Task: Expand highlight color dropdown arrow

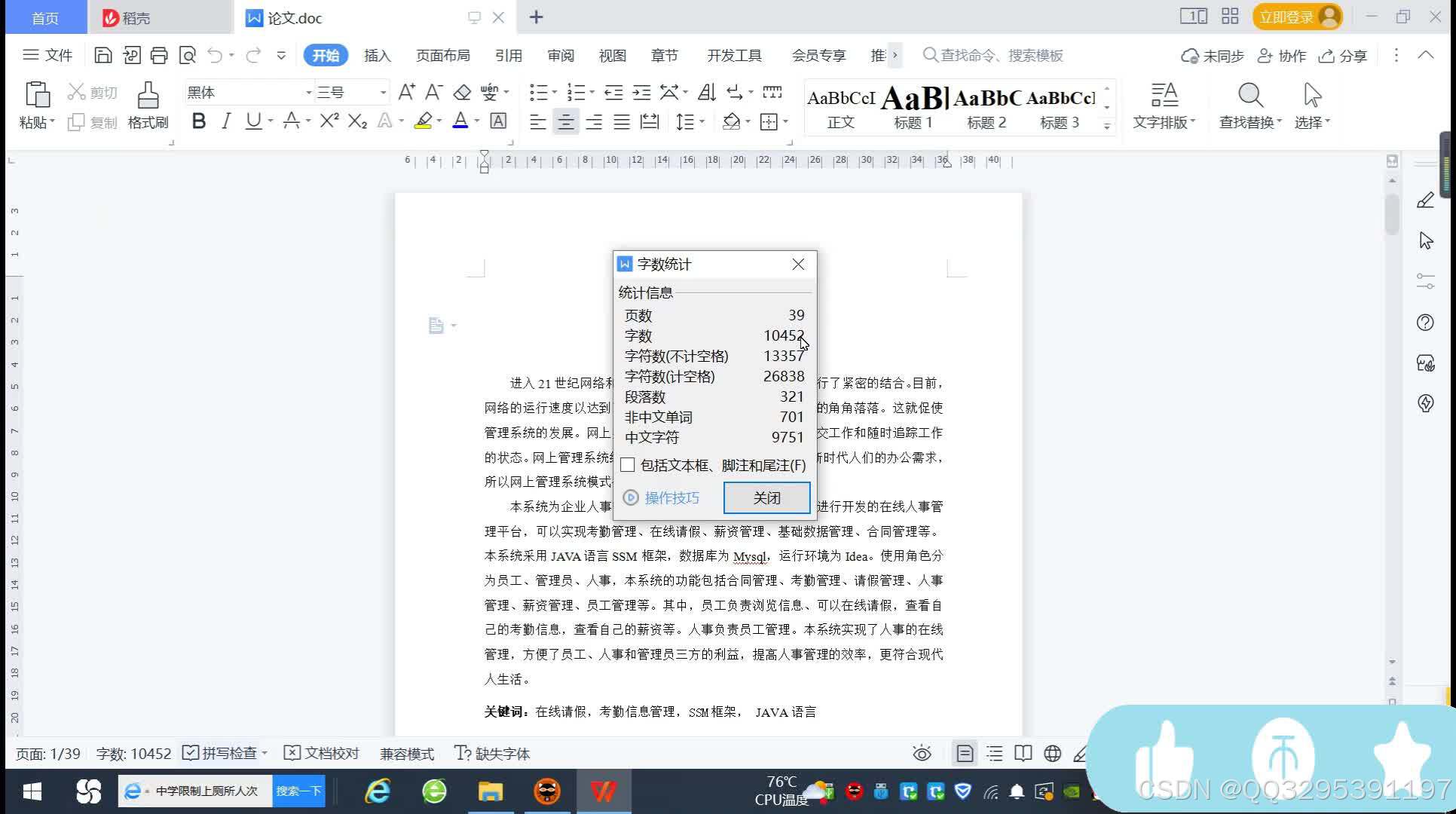Action: click(439, 121)
